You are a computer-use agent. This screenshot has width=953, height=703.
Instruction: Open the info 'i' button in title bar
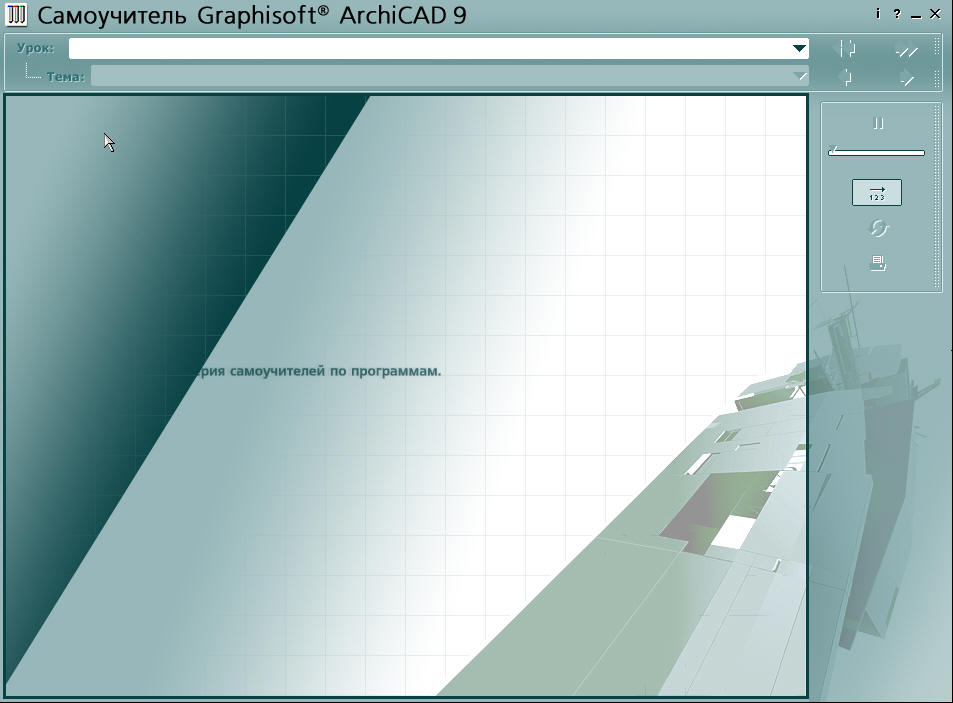[878, 13]
